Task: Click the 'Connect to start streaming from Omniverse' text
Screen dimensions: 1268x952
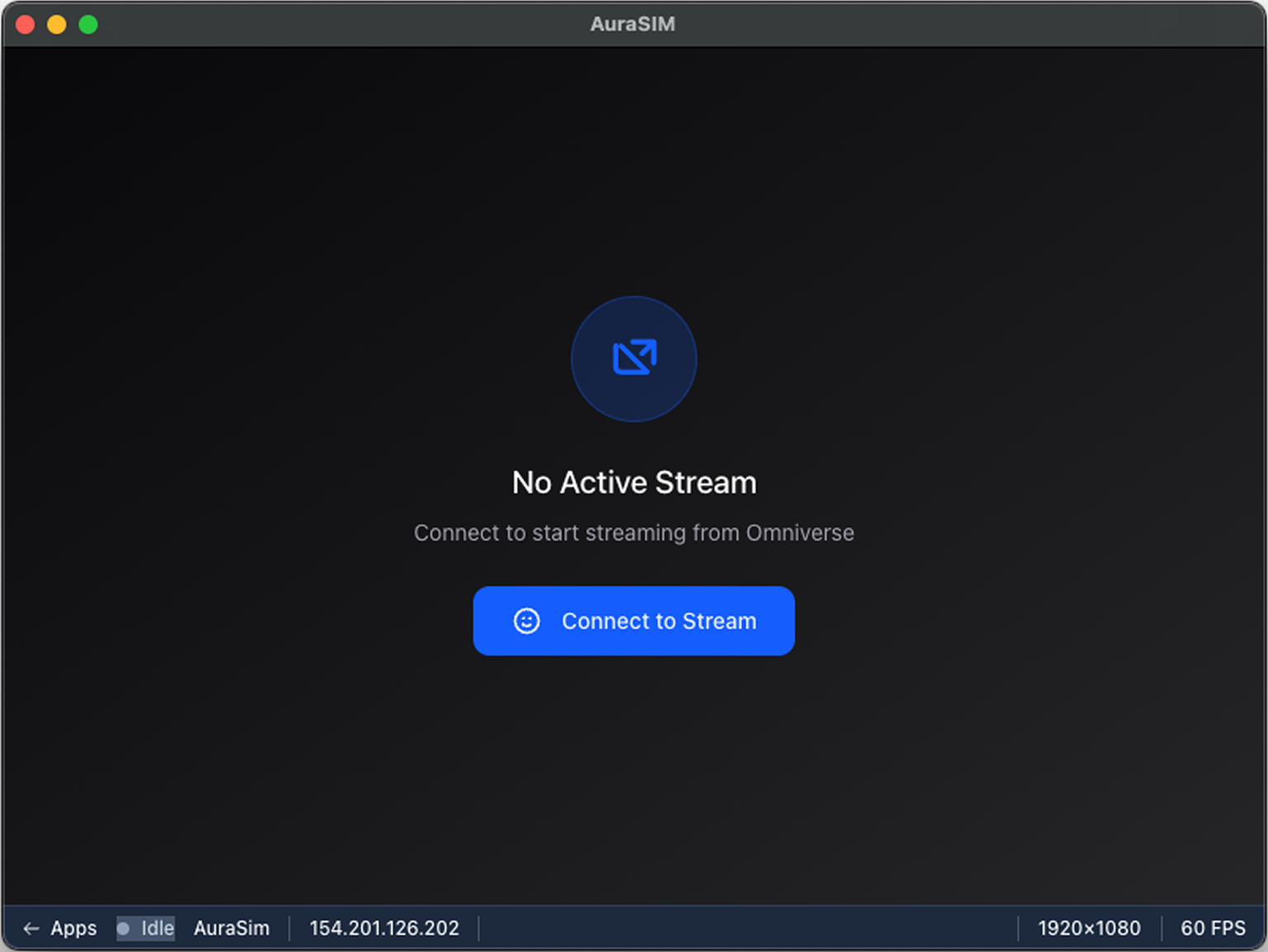Action: (634, 533)
